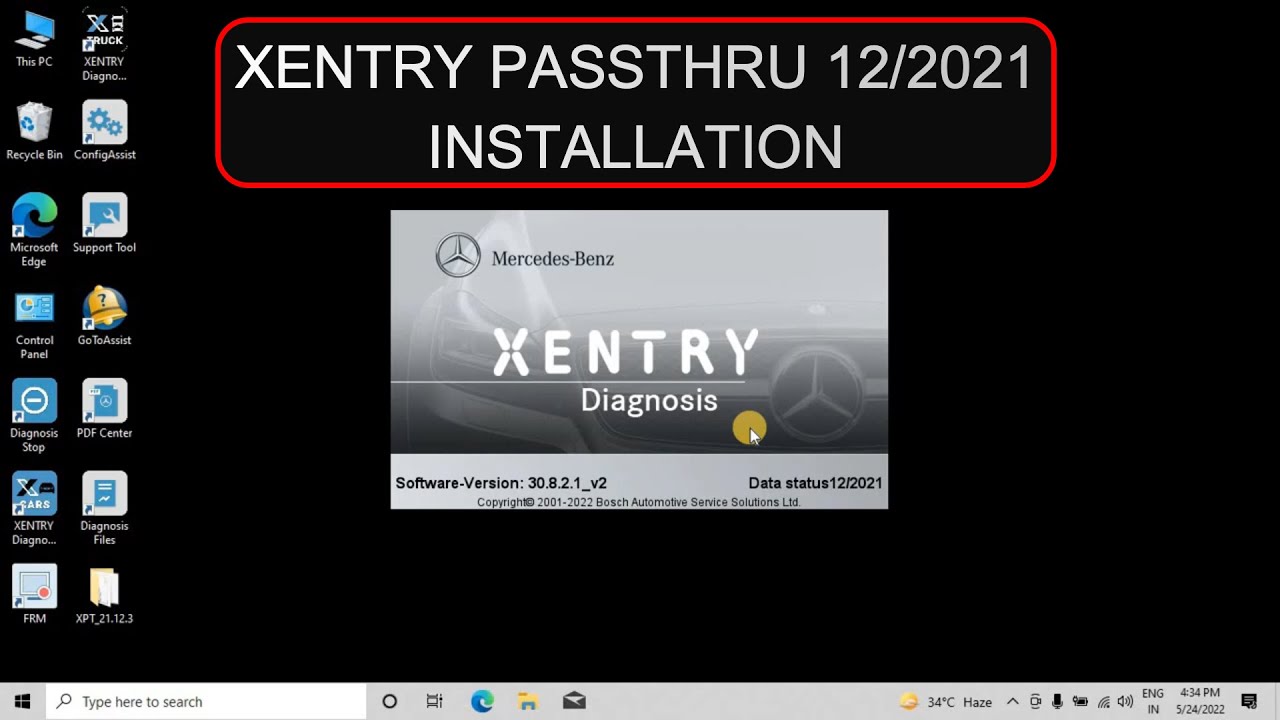Viewport: 1280px width, 720px height.
Task: Launch Microsoft Edge from the taskbar
Action: pyautogui.click(x=482, y=701)
